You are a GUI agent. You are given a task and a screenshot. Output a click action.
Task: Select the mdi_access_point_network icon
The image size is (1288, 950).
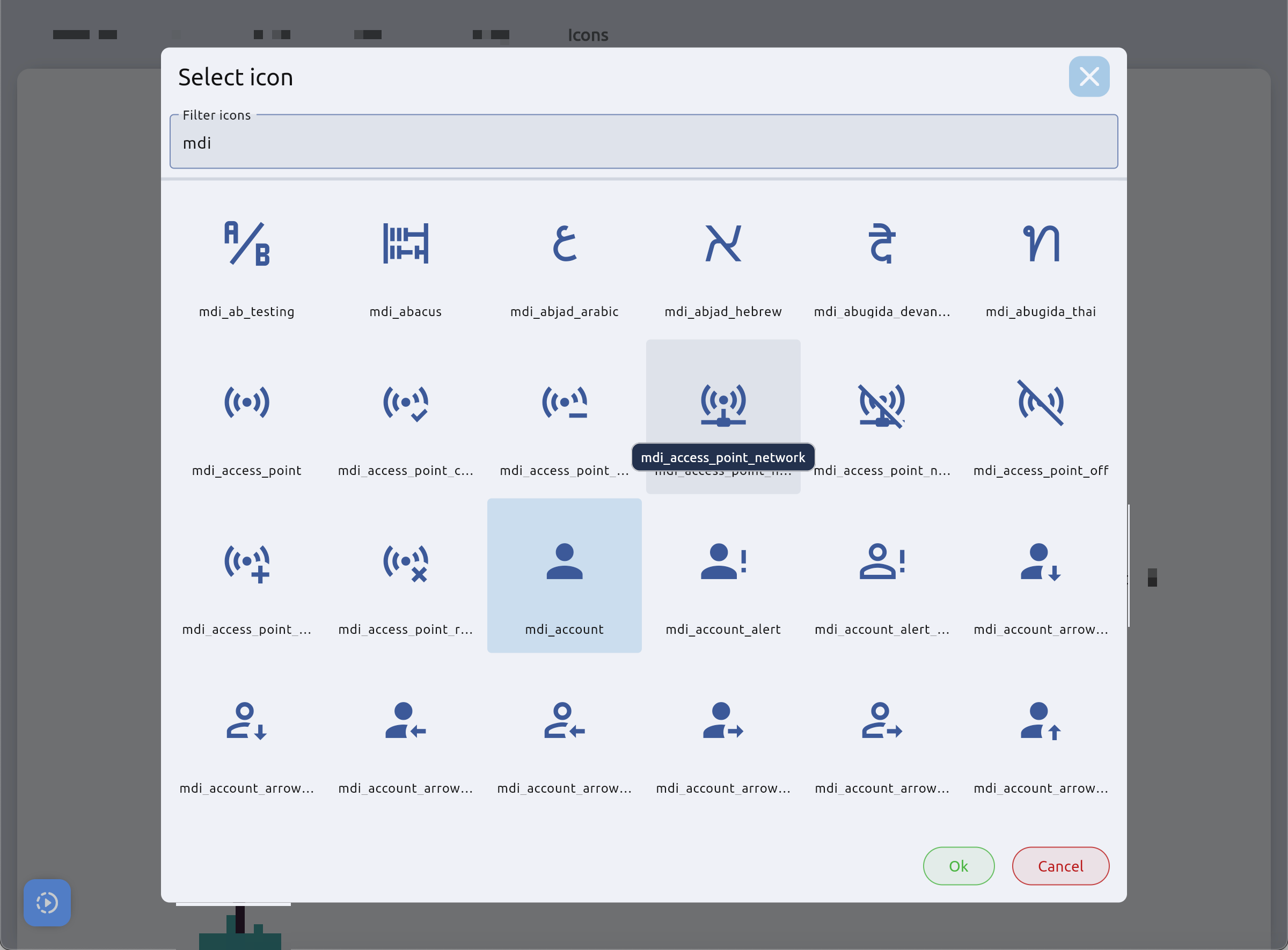pyautogui.click(x=723, y=417)
